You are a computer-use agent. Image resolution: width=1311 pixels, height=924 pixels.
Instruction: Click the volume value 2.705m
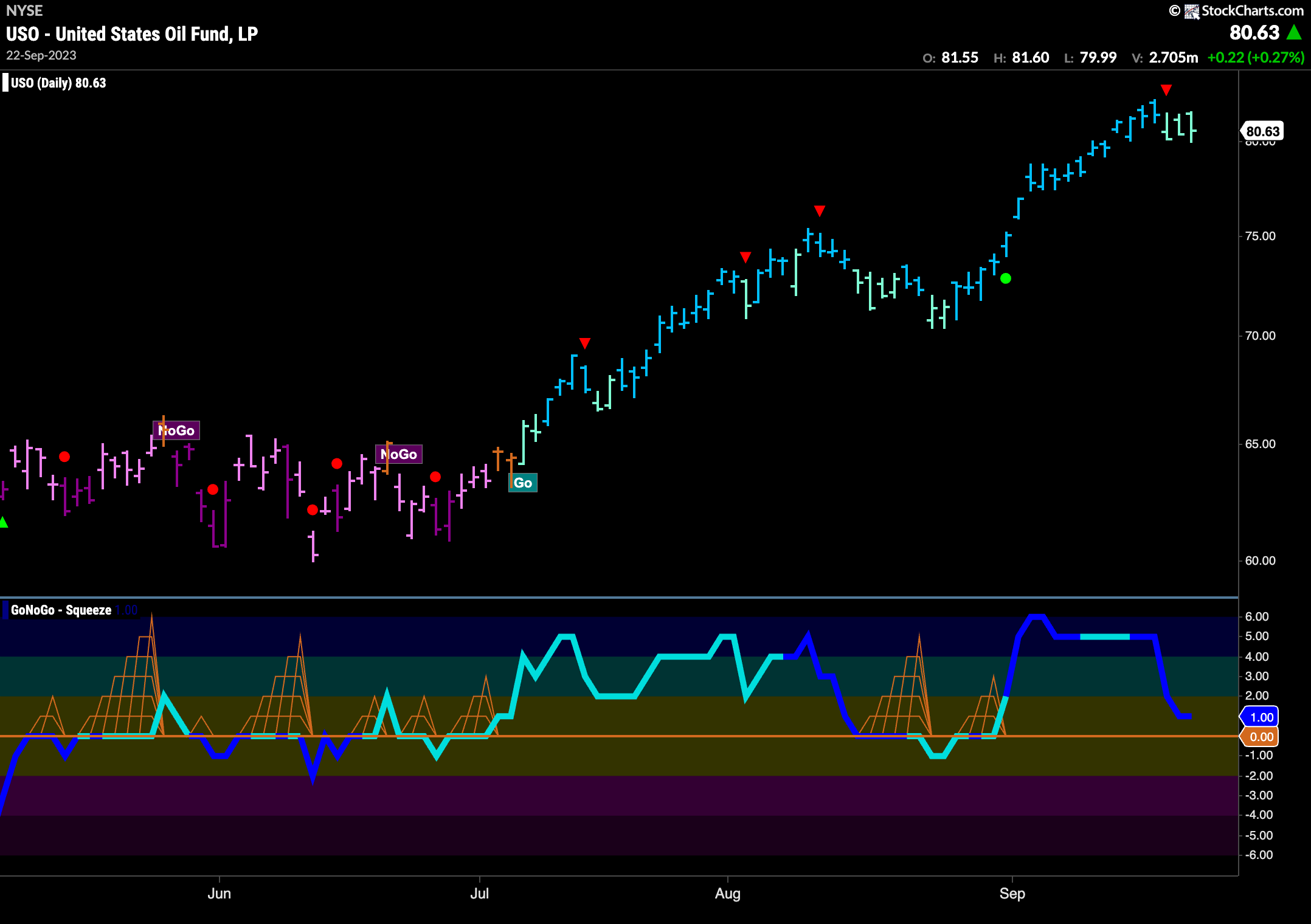(x=1174, y=58)
